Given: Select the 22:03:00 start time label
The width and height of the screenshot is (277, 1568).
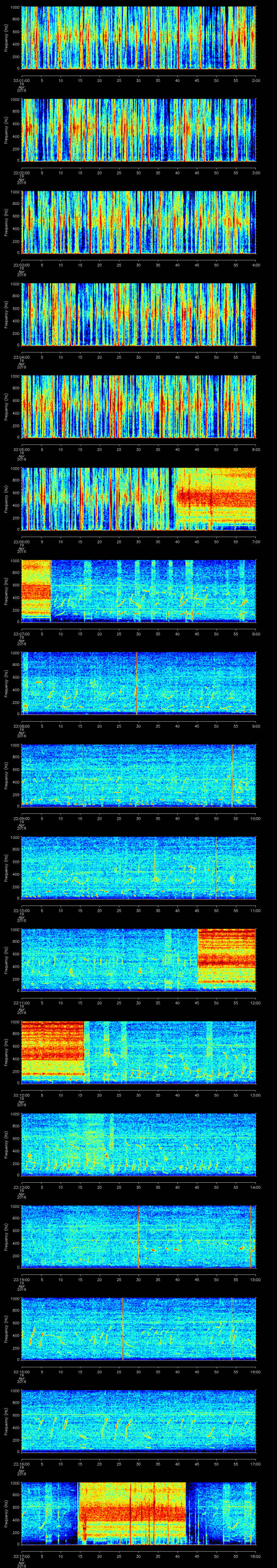Looking at the screenshot, I should click(x=21, y=265).
